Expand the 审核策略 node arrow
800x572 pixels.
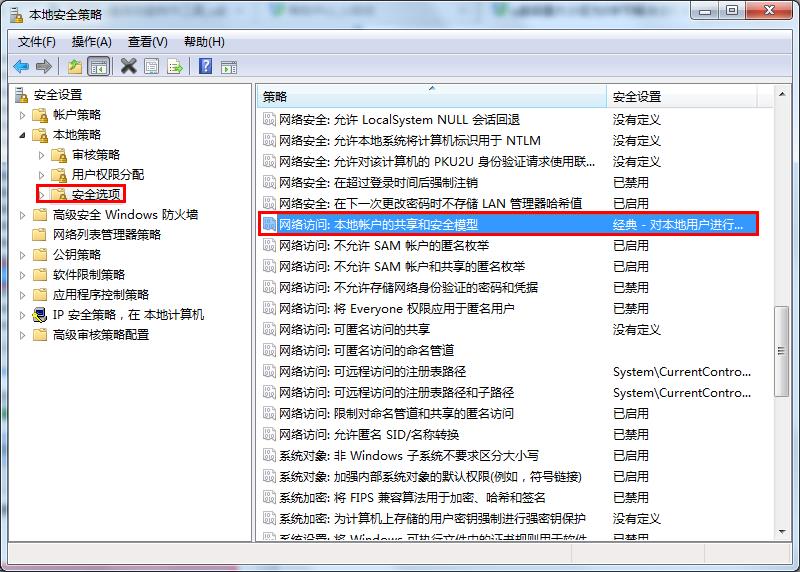tap(42, 155)
